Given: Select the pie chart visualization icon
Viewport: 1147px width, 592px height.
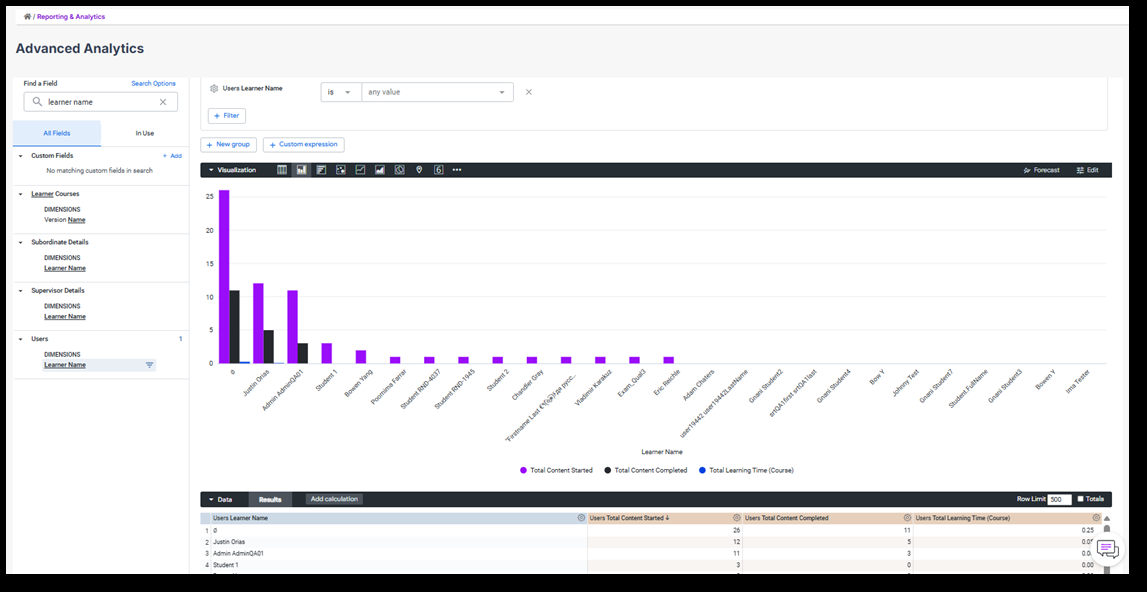Looking at the screenshot, I should (x=399, y=170).
